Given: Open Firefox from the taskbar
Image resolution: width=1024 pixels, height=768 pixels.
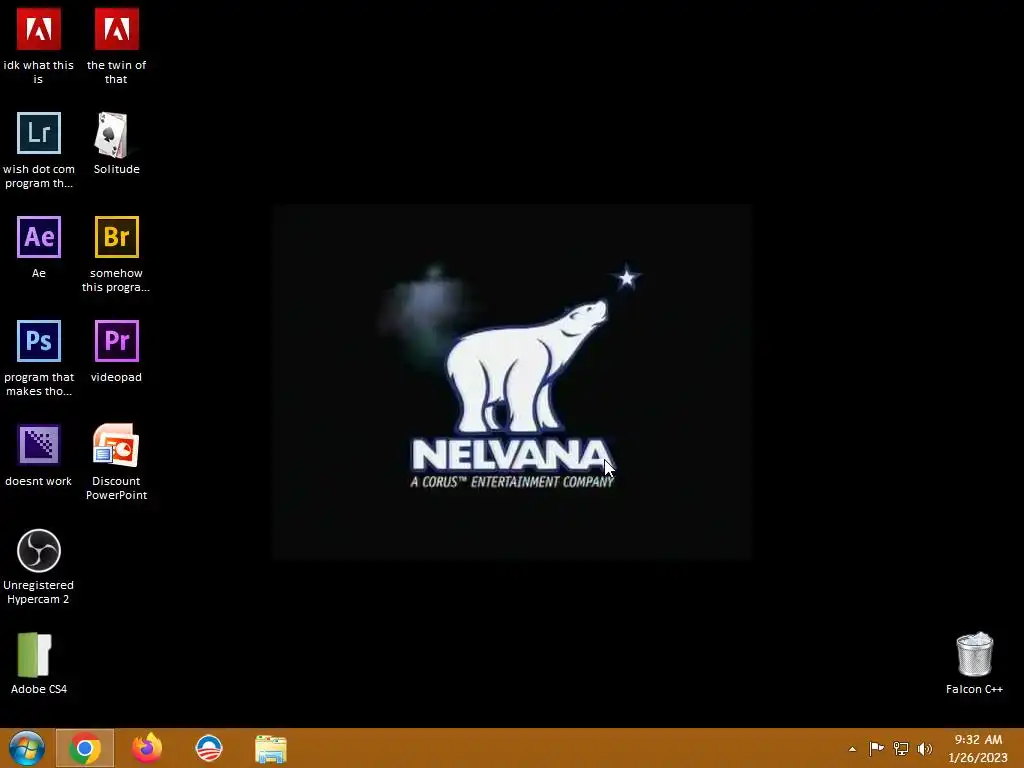Looking at the screenshot, I should click(147, 748).
